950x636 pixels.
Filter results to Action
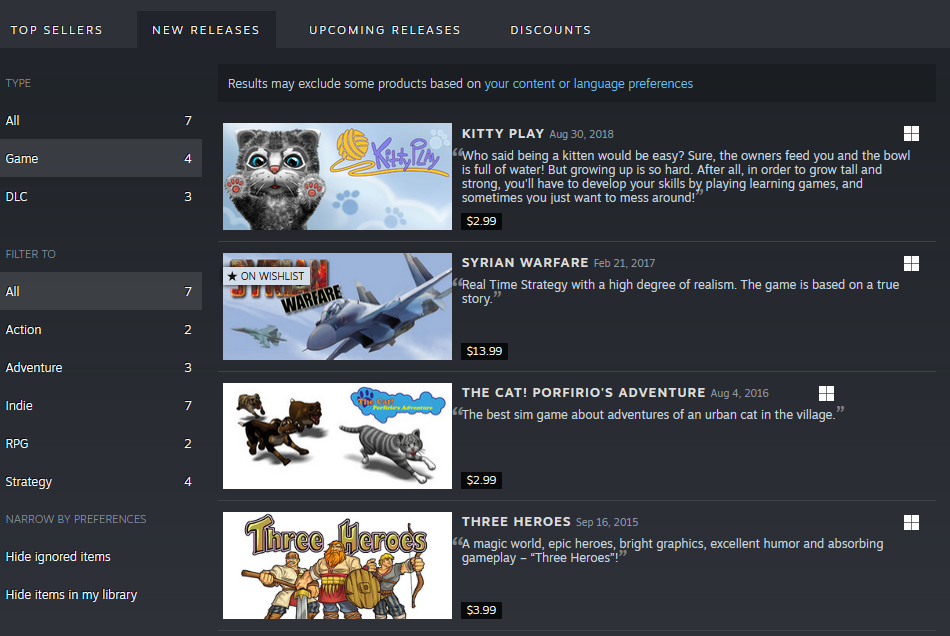coord(101,330)
